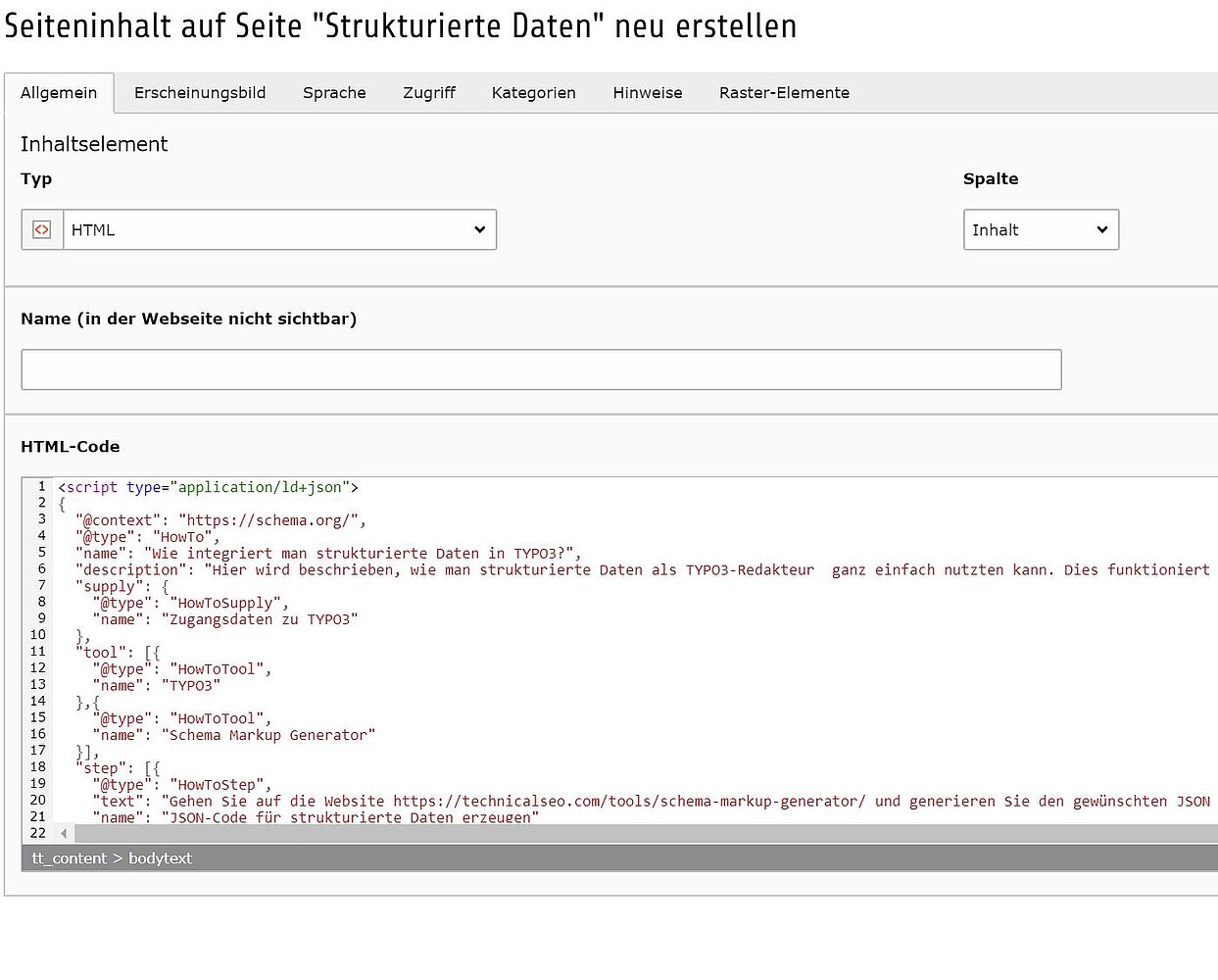This screenshot has width=1218, height=980.
Task: Click the HTML type icon beside Typ dropdown
Action: coord(42,229)
